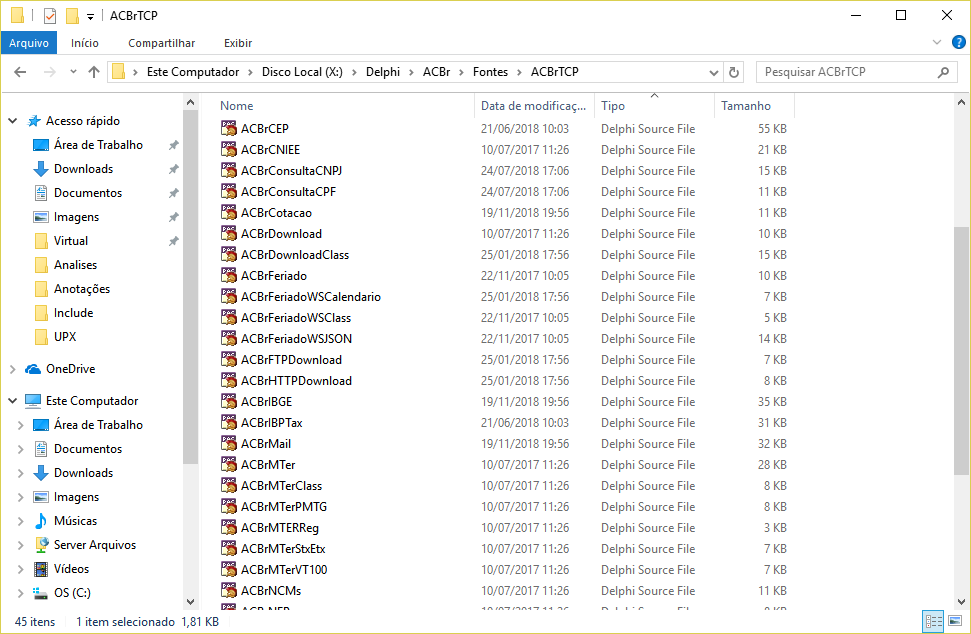
Task: Click the ACBrMail file icon
Action: point(229,444)
